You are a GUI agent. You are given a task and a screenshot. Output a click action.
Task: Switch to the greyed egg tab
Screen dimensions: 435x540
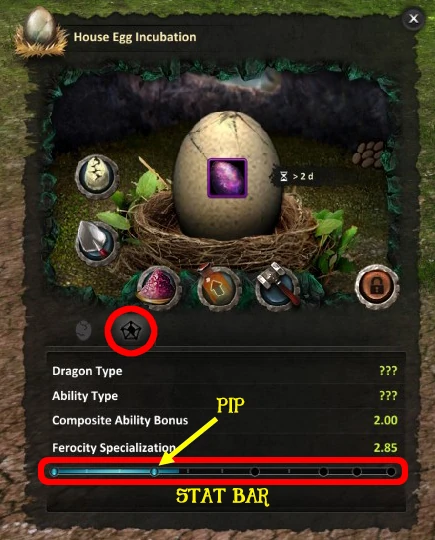pyautogui.click(x=84, y=330)
